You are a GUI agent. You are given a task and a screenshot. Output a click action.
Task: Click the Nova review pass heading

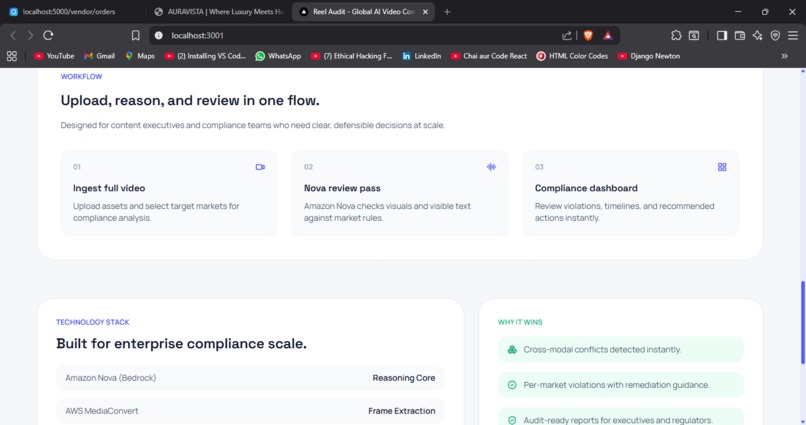342,188
